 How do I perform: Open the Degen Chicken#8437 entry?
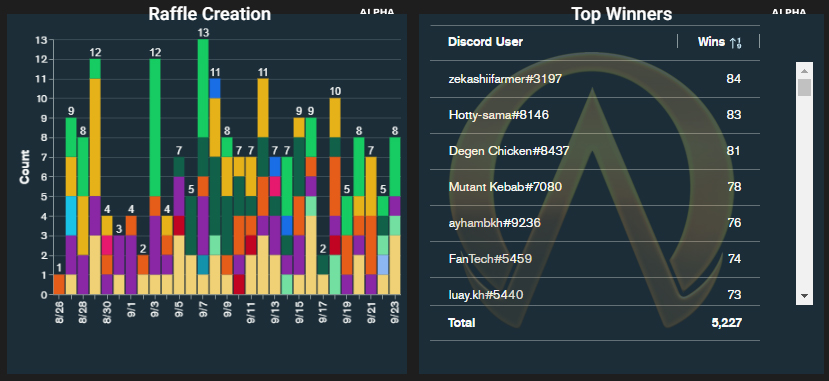(x=595, y=151)
